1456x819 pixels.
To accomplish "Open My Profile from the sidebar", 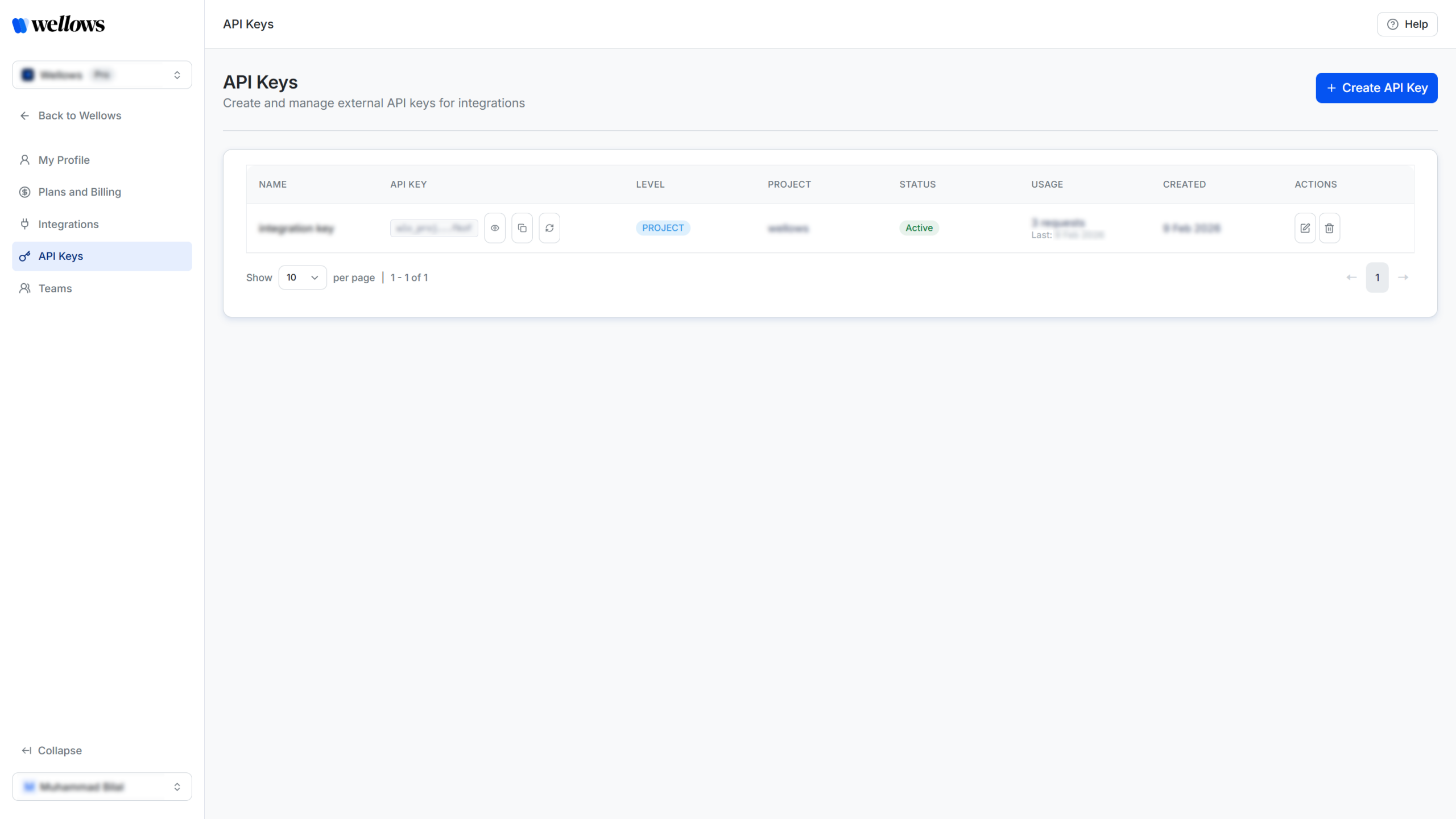I will click(x=63, y=160).
